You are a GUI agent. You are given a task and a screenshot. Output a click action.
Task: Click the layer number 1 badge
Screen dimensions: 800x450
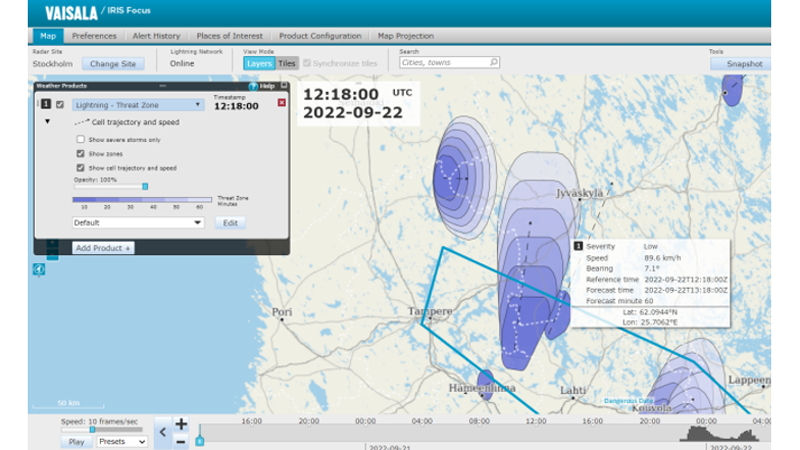tap(46, 104)
